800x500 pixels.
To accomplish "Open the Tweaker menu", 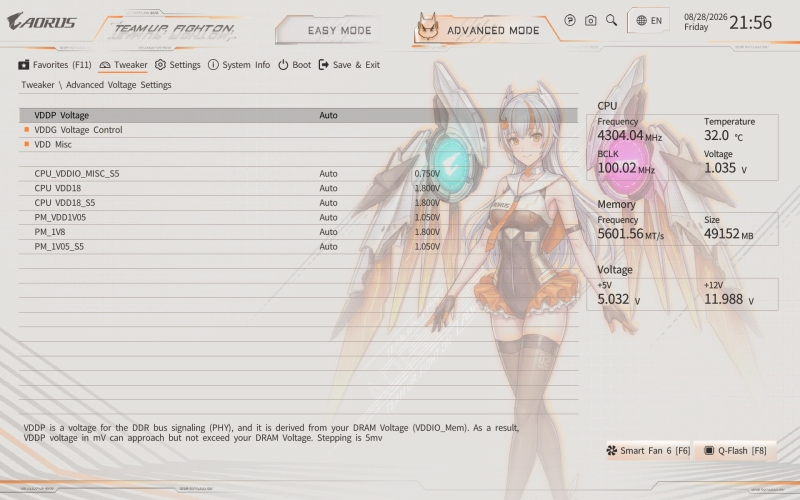I will 123,65.
